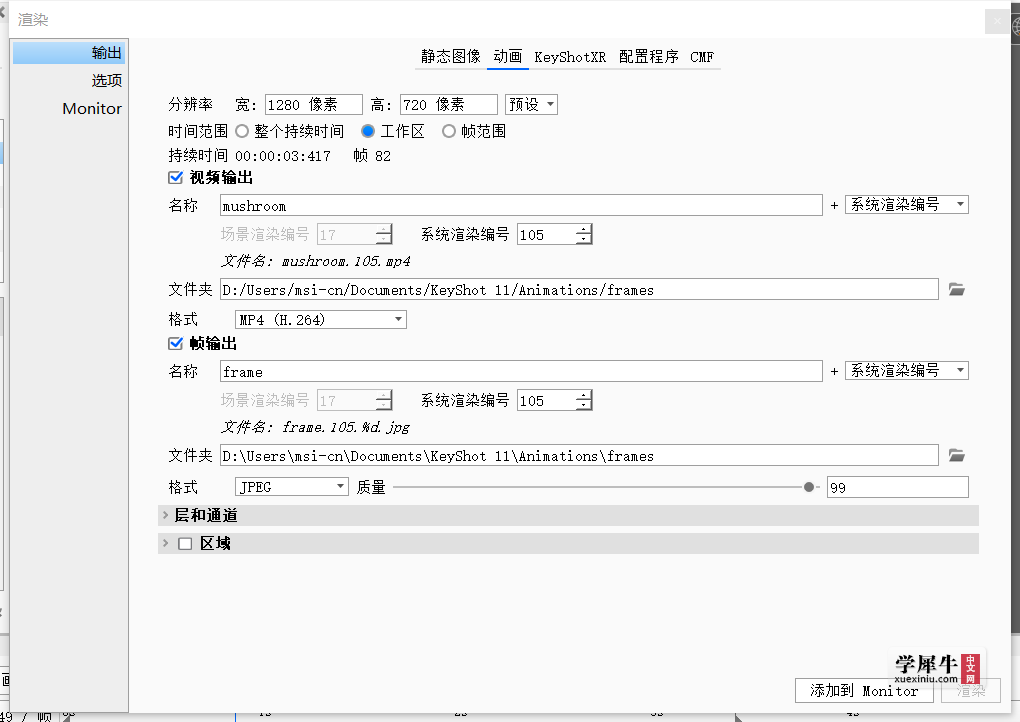Click 添加到 Monitor button
The image size is (1020, 722).
(864, 691)
